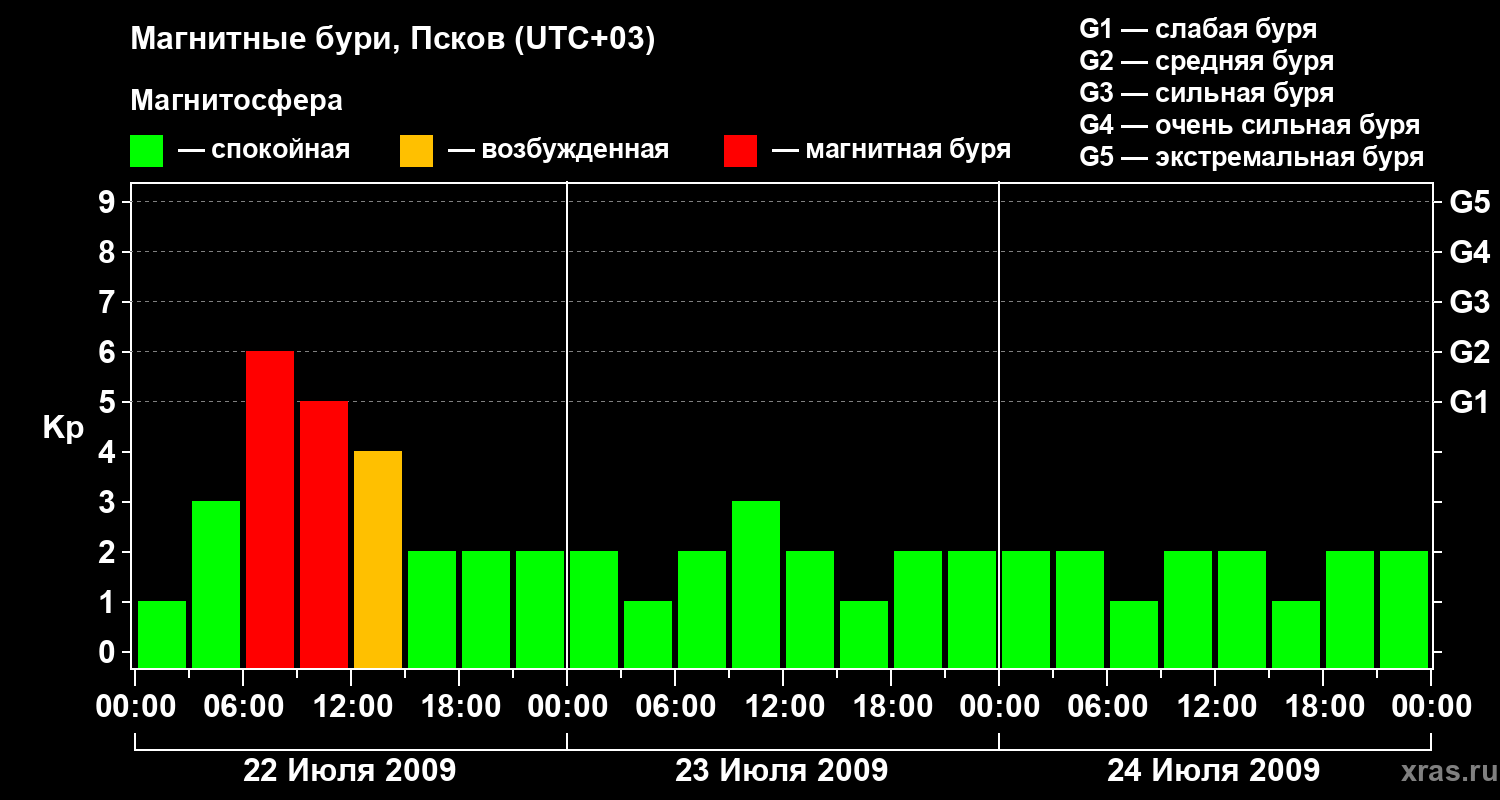Click the orange bar reaching Kp 4
Screen dimensions: 1500x800
click(x=378, y=559)
